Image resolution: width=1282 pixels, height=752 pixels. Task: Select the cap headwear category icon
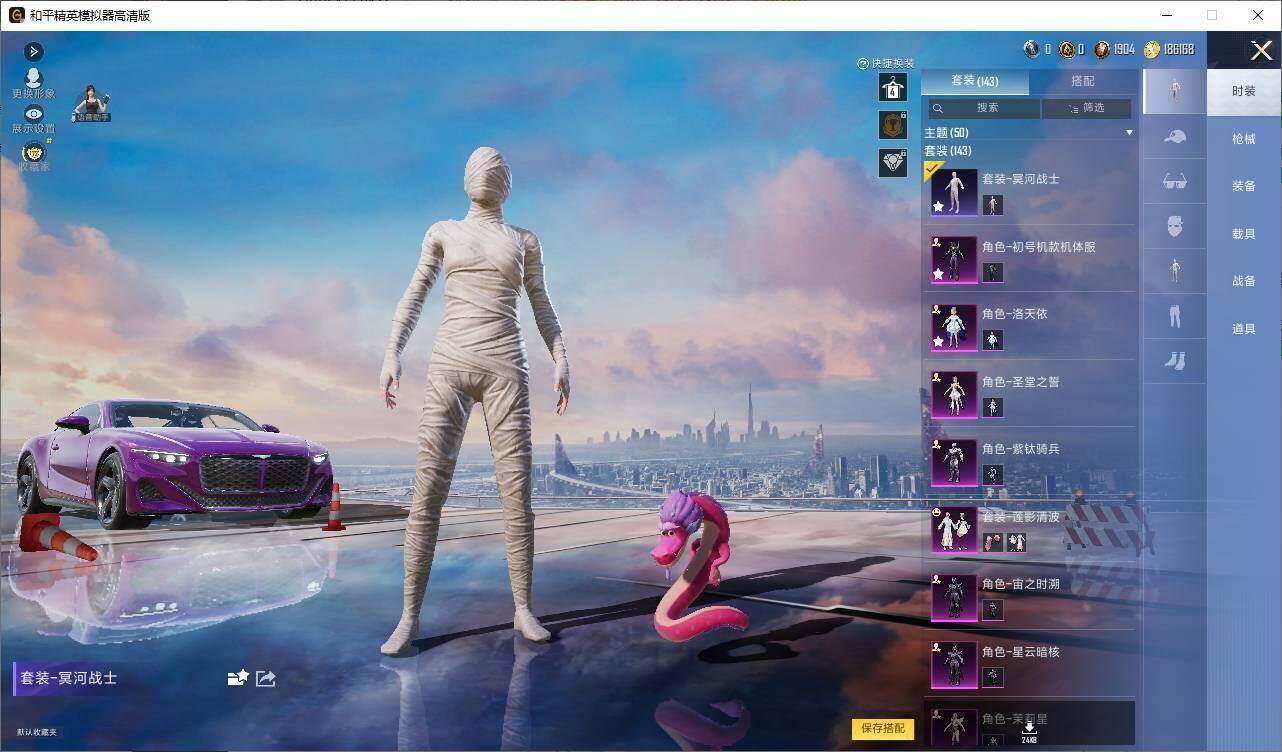point(1175,136)
